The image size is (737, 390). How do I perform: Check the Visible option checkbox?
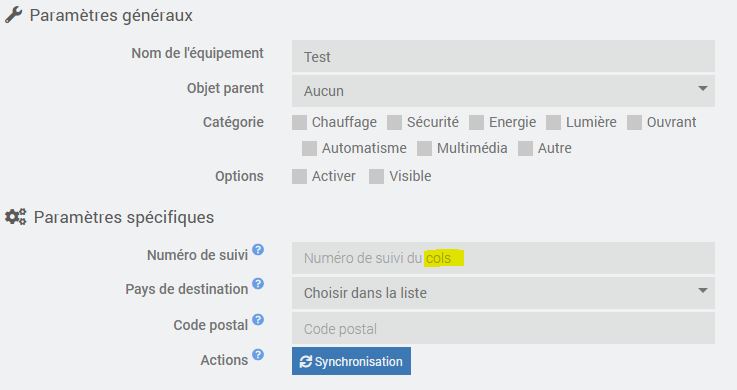(376, 176)
